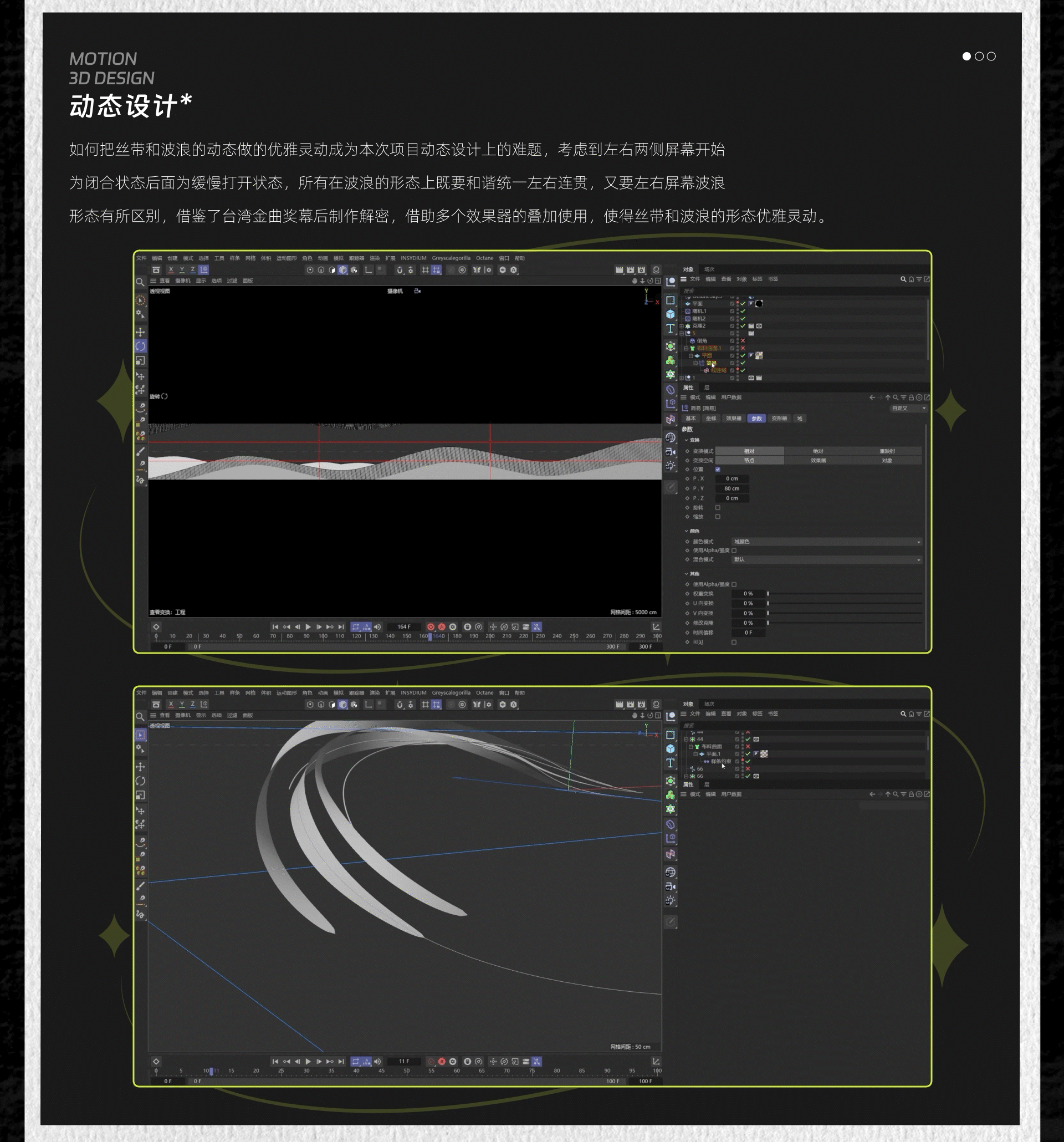The width and height of the screenshot is (1064, 1142).
Task: Collapse the 颜色 section
Action: pos(686,531)
